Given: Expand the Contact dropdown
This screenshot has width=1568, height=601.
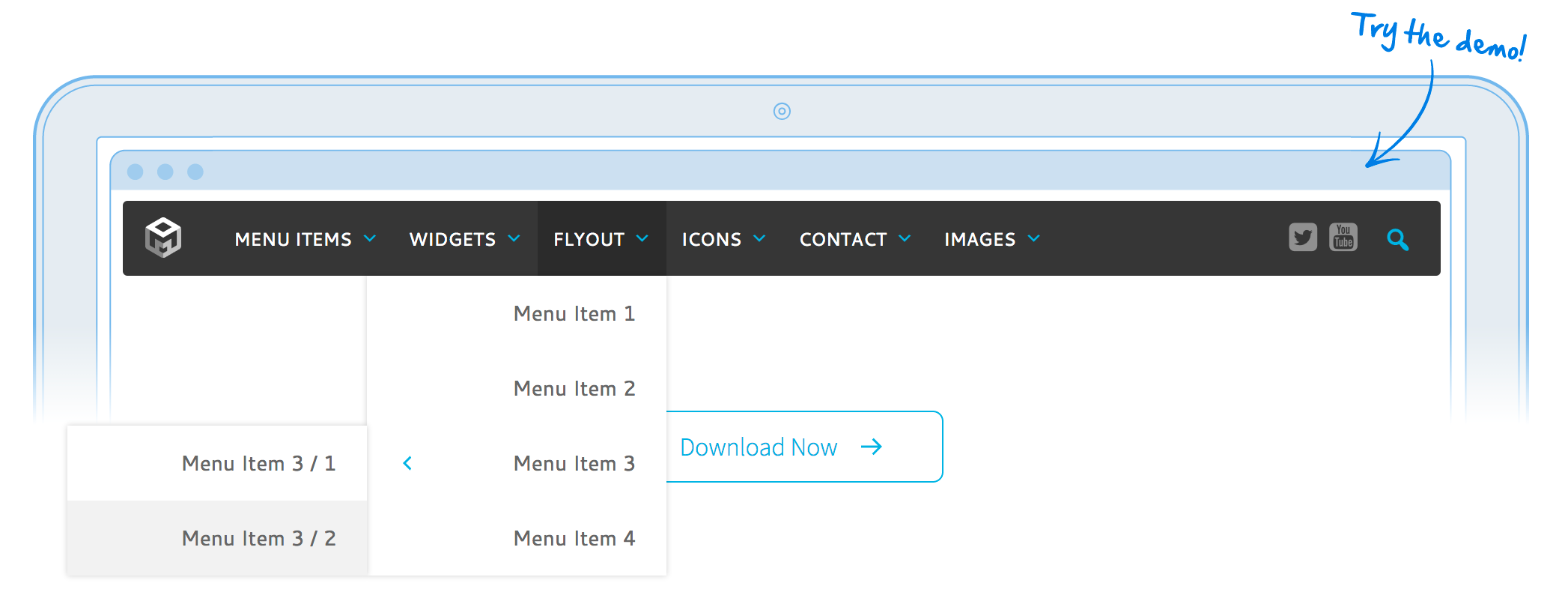Looking at the screenshot, I should click(x=854, y=239).
